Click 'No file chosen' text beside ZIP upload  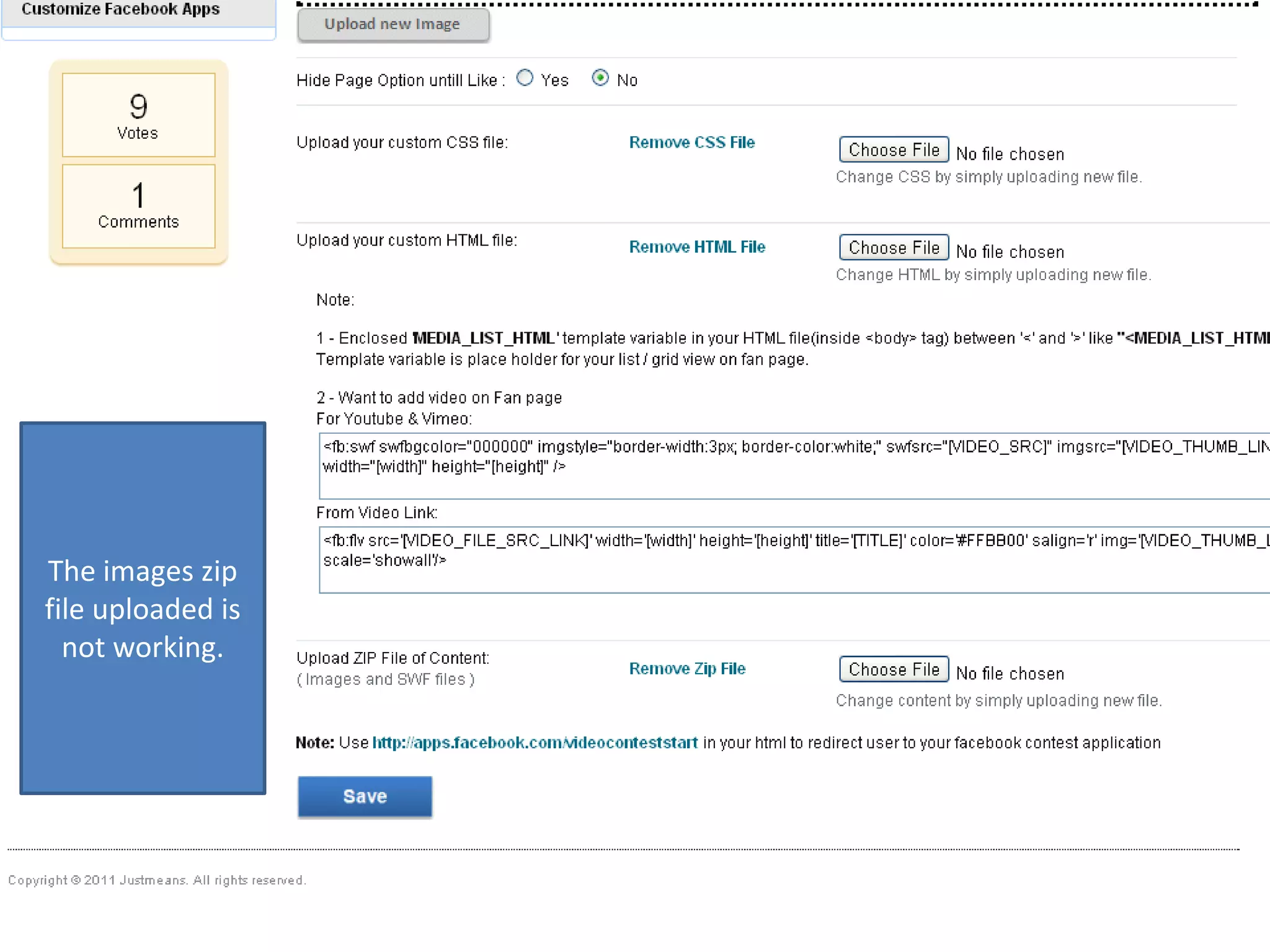pyautogui.click(x=1010, y=674)
